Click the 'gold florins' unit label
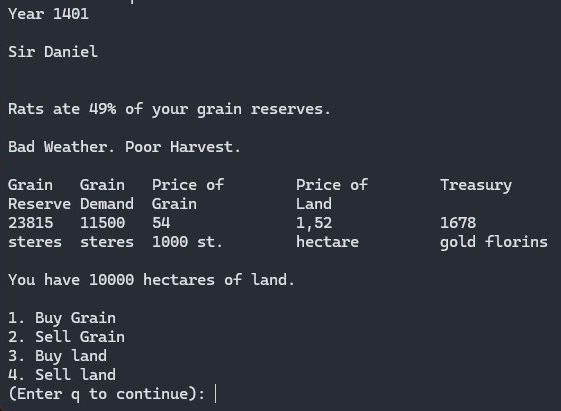The height and width of the screenshot is (411, 561). pyautogui.click(x=494, y=242)
